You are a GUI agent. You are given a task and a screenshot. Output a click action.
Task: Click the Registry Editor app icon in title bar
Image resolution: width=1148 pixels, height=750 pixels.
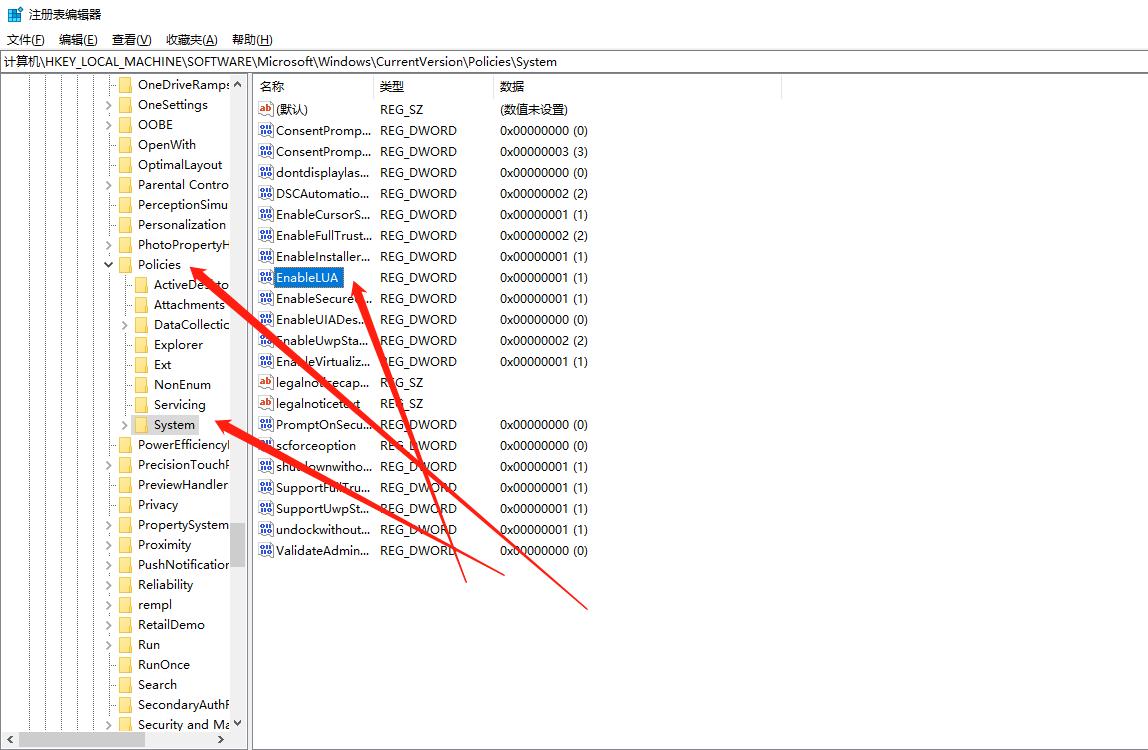click(x=15, y=14)
